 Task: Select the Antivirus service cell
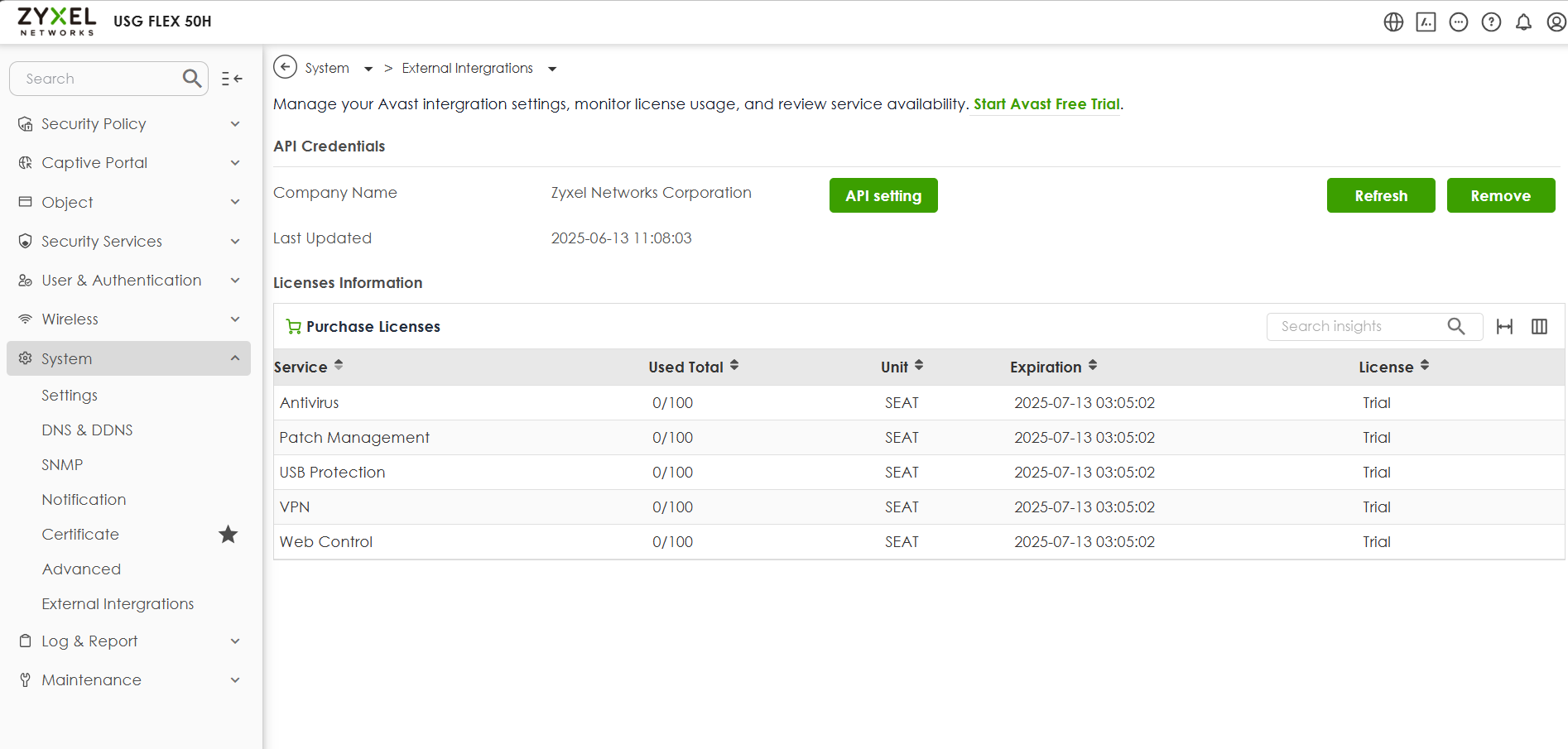click(309, 403)
